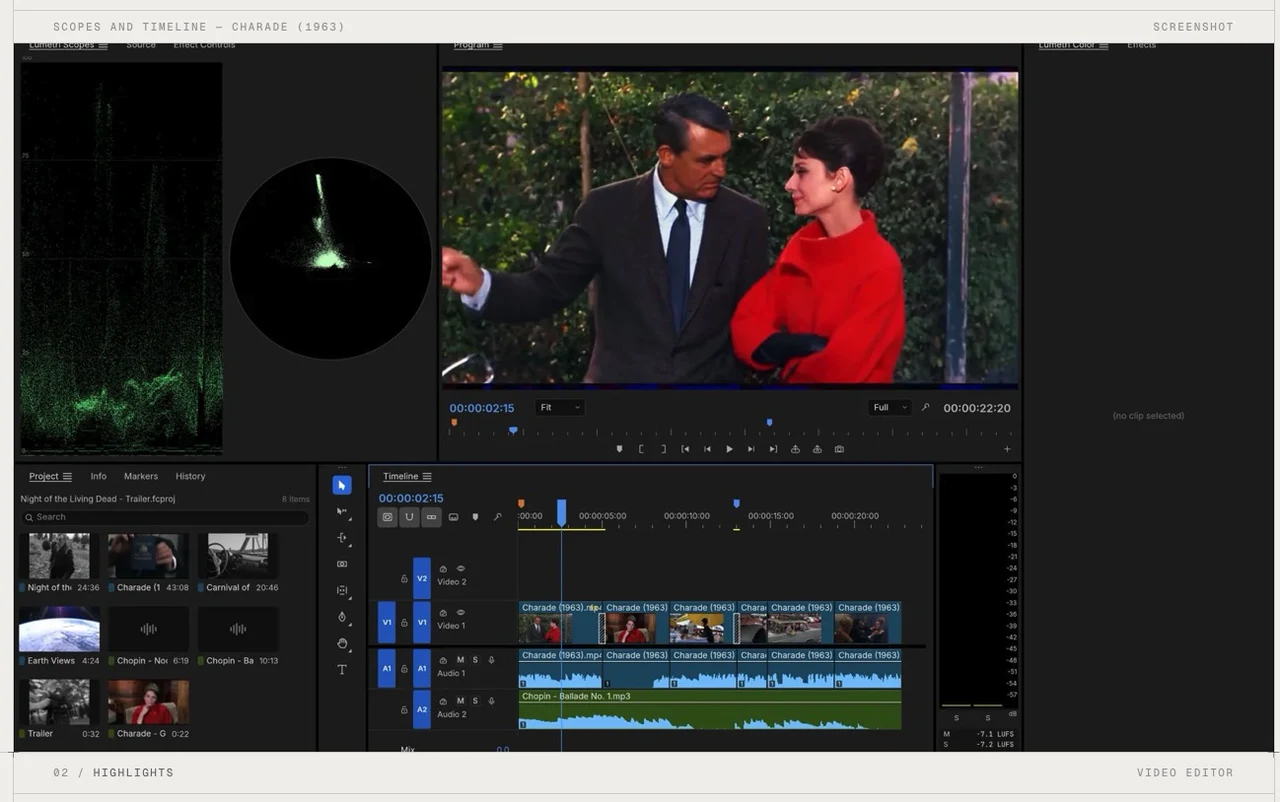Click the blue playhead on the timeline ruler
Screen dimensions: 1280x802
(x=561, y=512)
